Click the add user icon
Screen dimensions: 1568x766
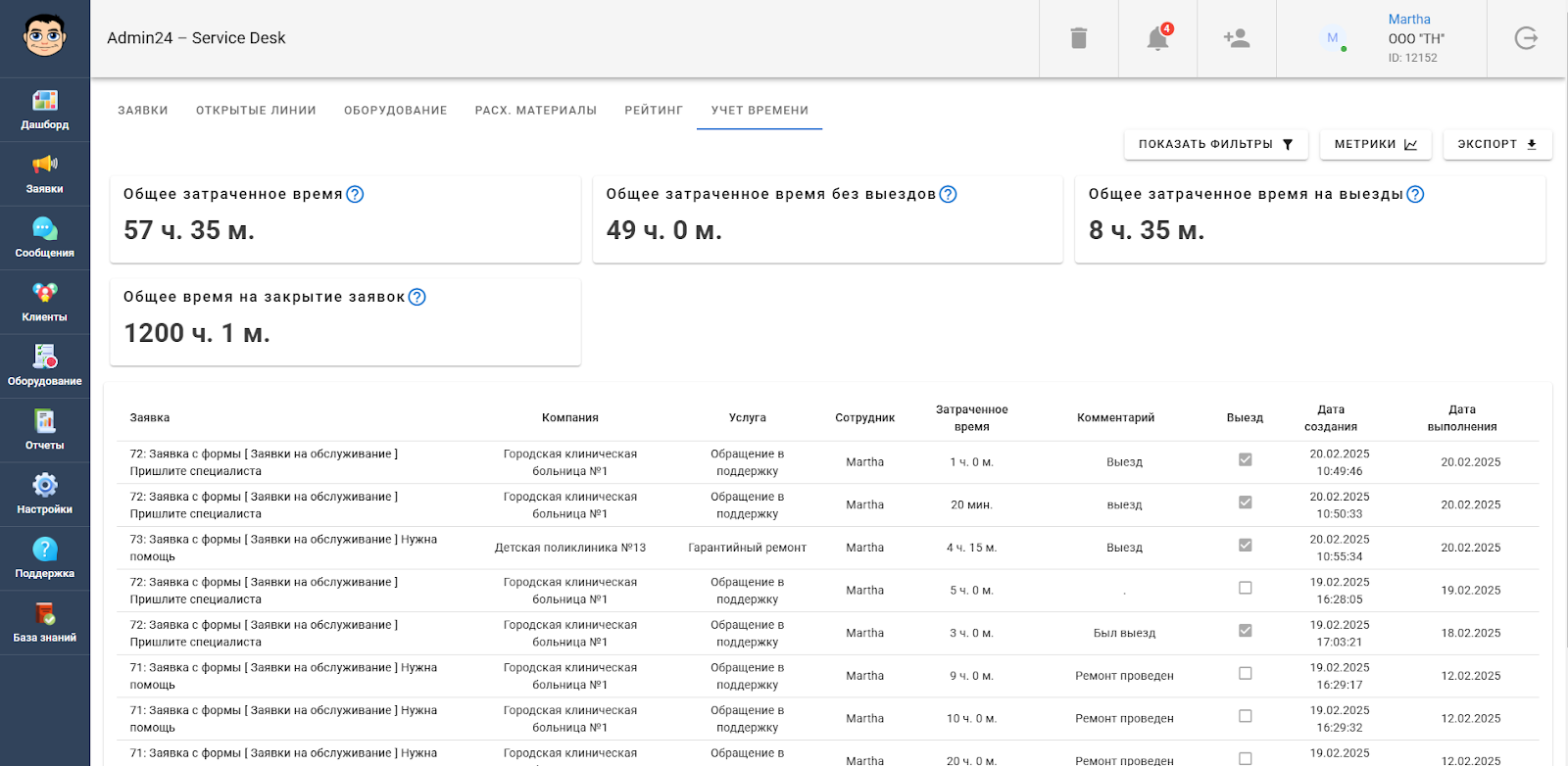[x=1236, y=38]
